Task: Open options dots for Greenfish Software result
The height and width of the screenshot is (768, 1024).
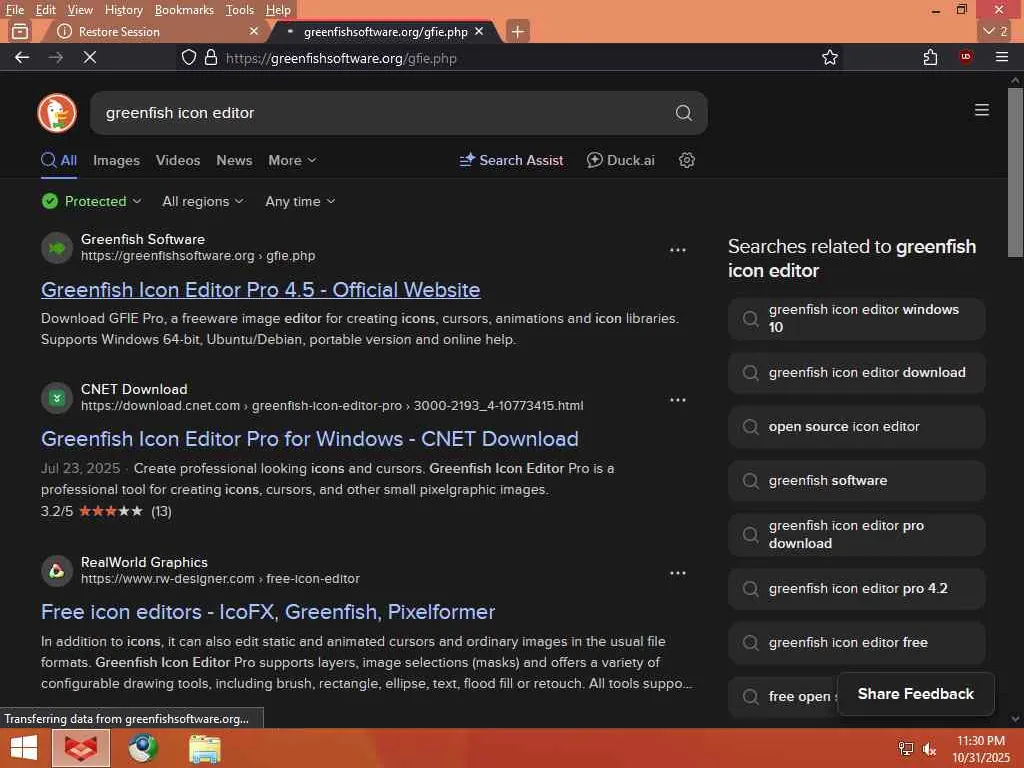Action: click(x=677, y=250)
